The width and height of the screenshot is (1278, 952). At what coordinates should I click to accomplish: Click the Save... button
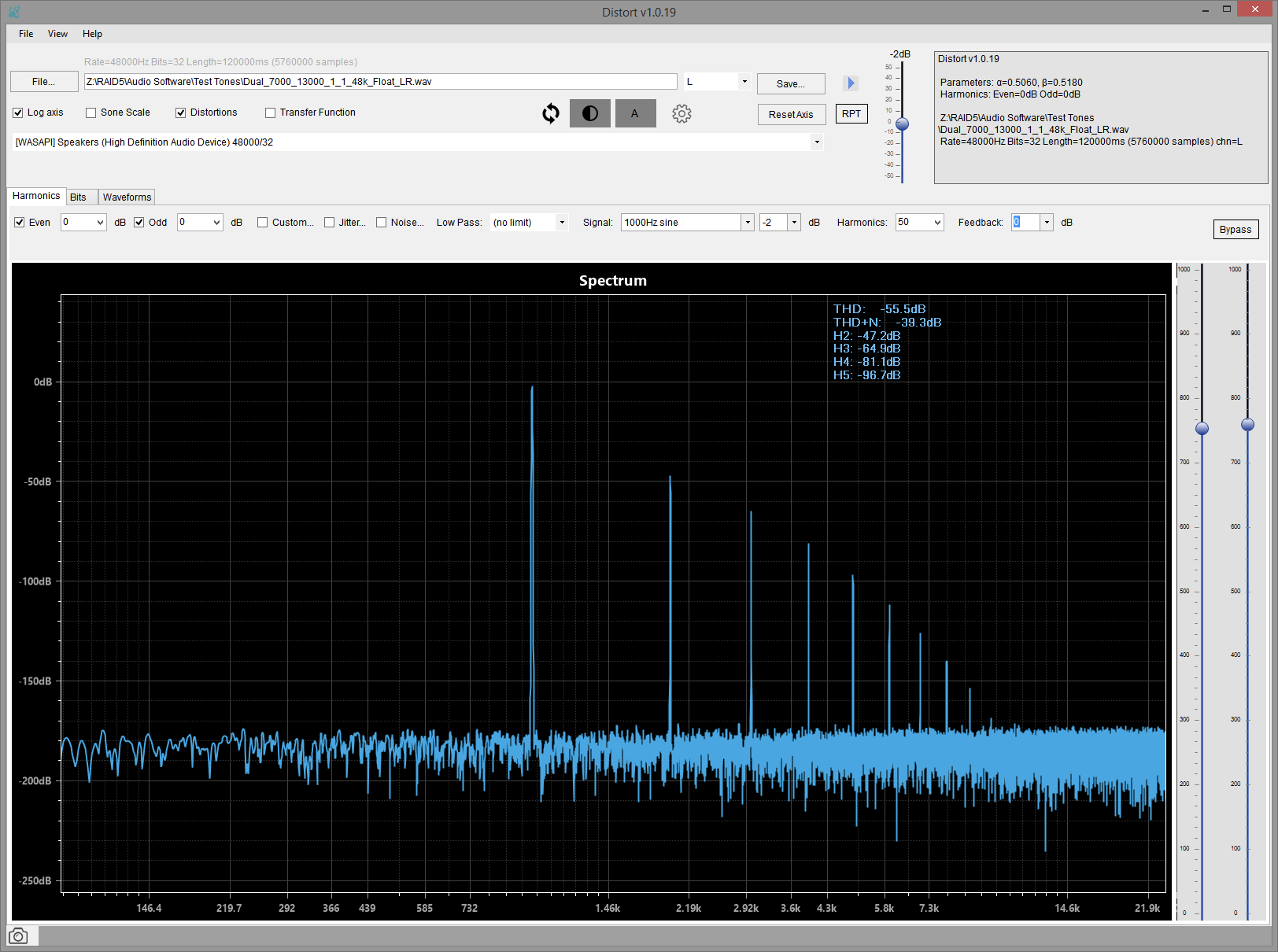[791, 84]
